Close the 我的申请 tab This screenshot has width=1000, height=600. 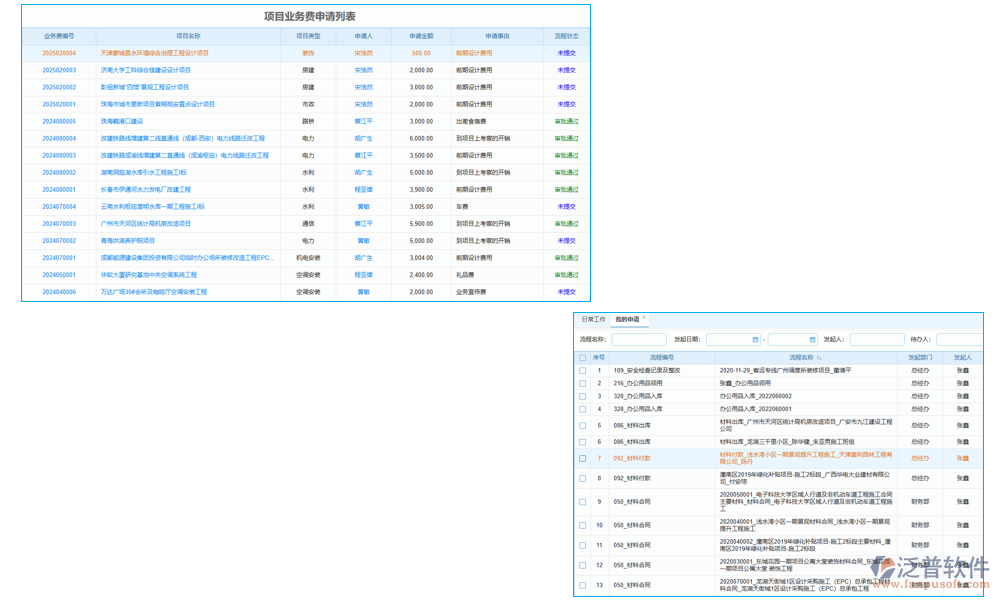pyautogui.click(x=644, y=317)
